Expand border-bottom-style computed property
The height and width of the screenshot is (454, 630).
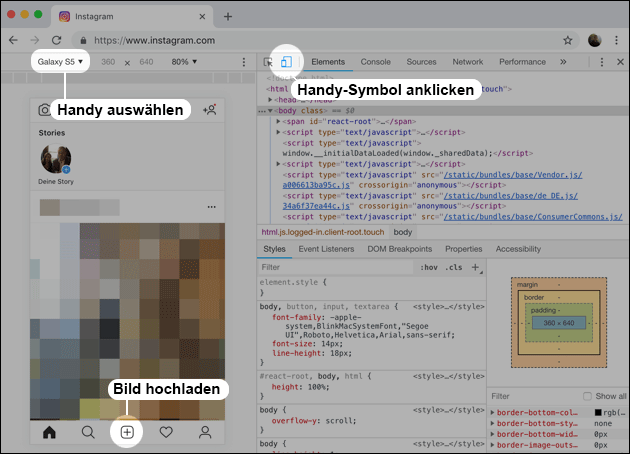(493, 423)
